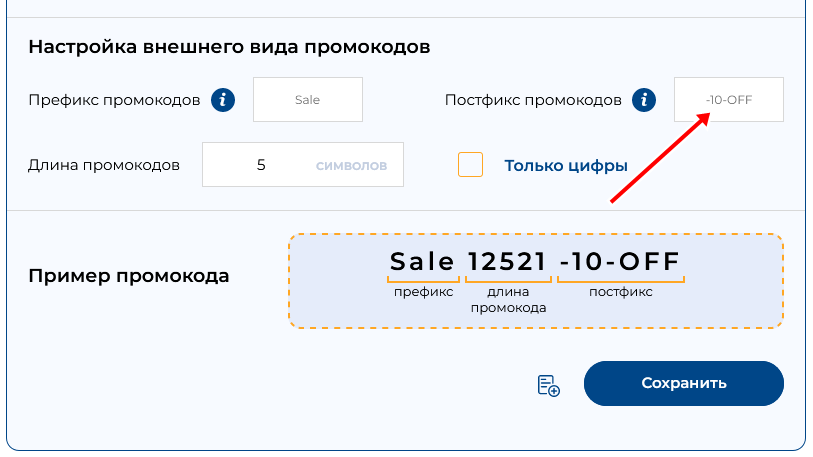The height and width of the screenshot is (457, 813).
Task: Click the small префикс caption under Sale
Action: coord(423,292)
